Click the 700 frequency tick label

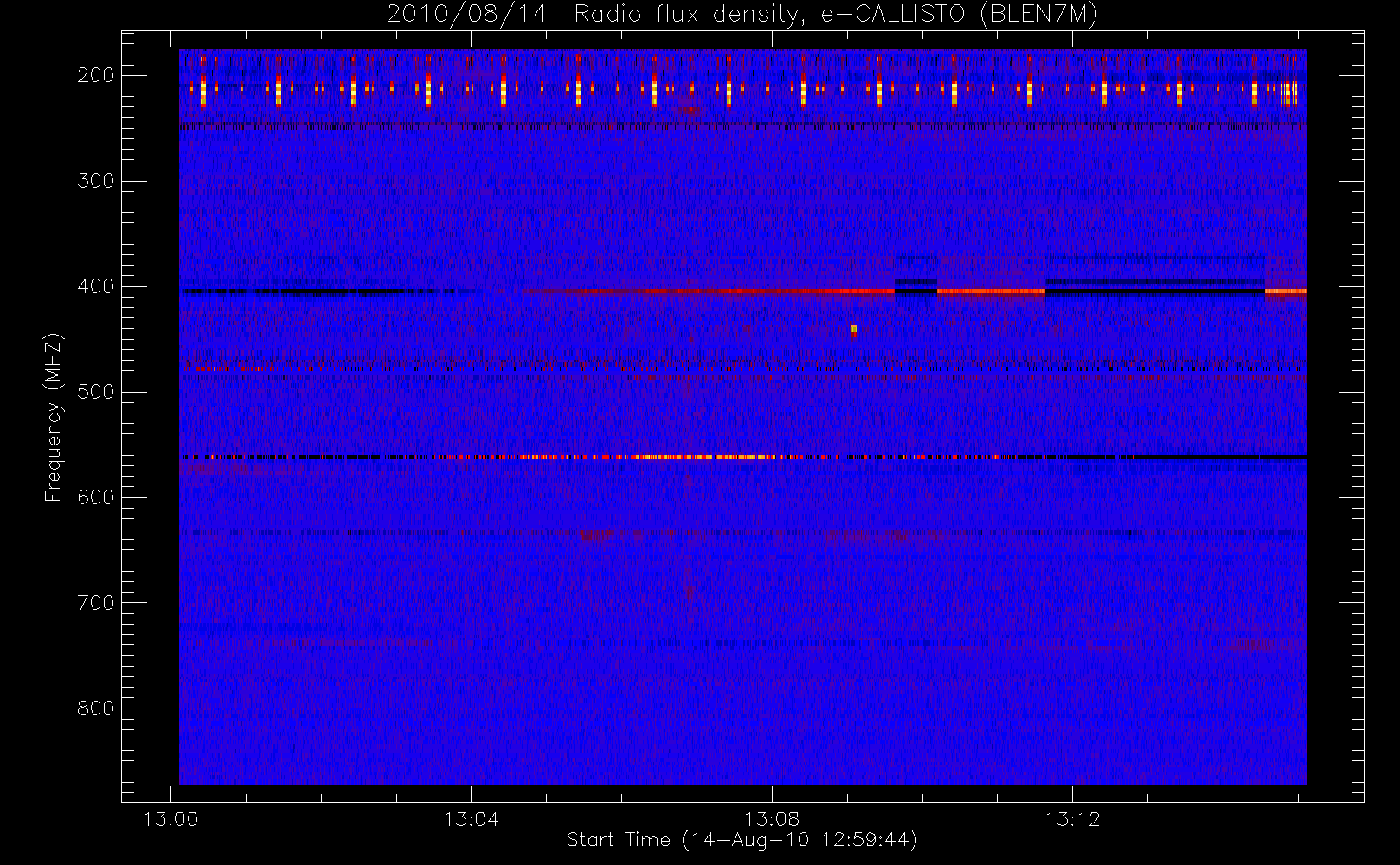(x=96, y=603)
